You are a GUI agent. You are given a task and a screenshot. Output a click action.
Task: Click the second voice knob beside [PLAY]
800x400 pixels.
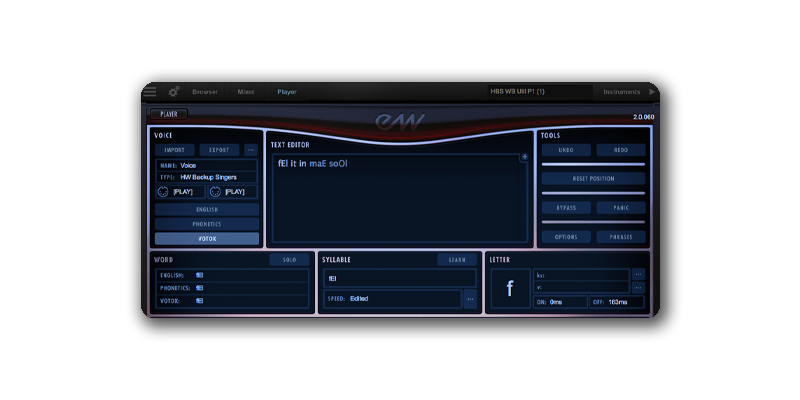[x=215, y=192]
